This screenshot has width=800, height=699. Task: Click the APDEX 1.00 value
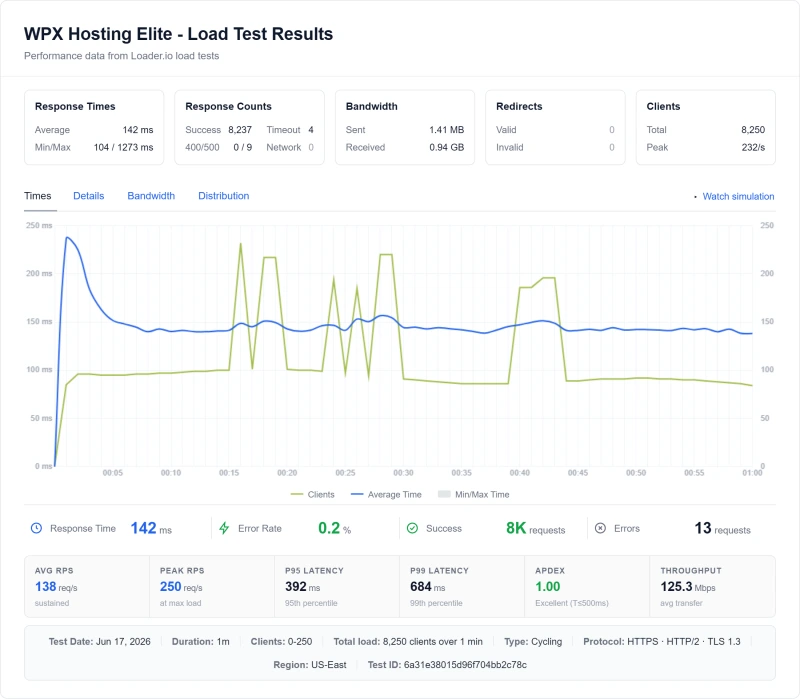tap(547, 587)
